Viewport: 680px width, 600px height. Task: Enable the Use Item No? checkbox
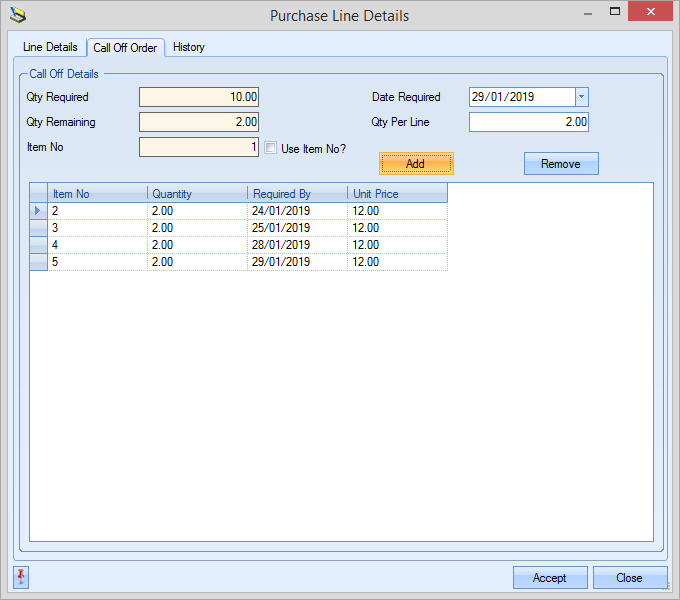pos(271,148)
